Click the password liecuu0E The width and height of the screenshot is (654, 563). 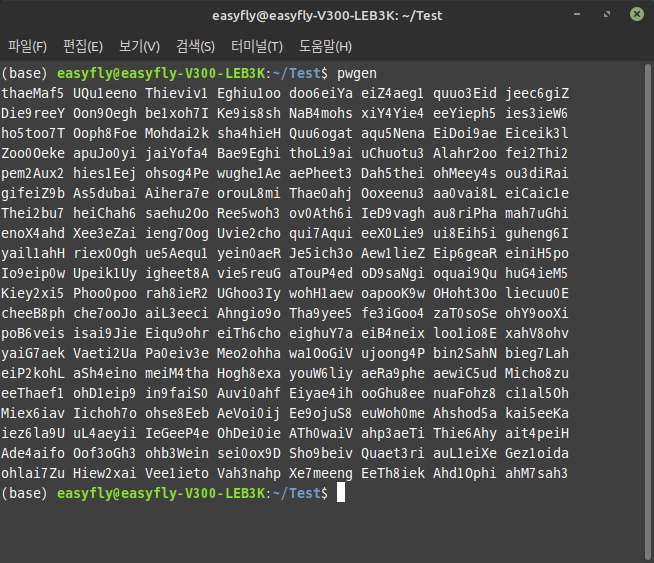[x=537, y=294]
